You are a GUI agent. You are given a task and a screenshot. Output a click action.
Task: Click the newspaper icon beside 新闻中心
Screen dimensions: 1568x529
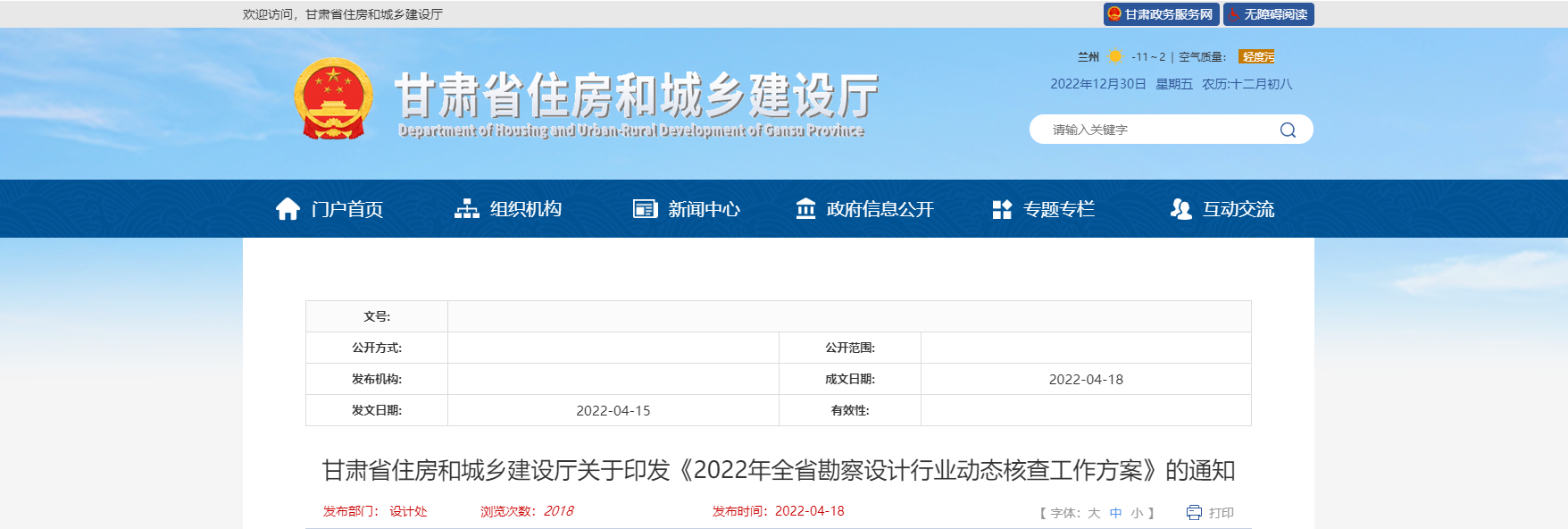click(645, 209)
